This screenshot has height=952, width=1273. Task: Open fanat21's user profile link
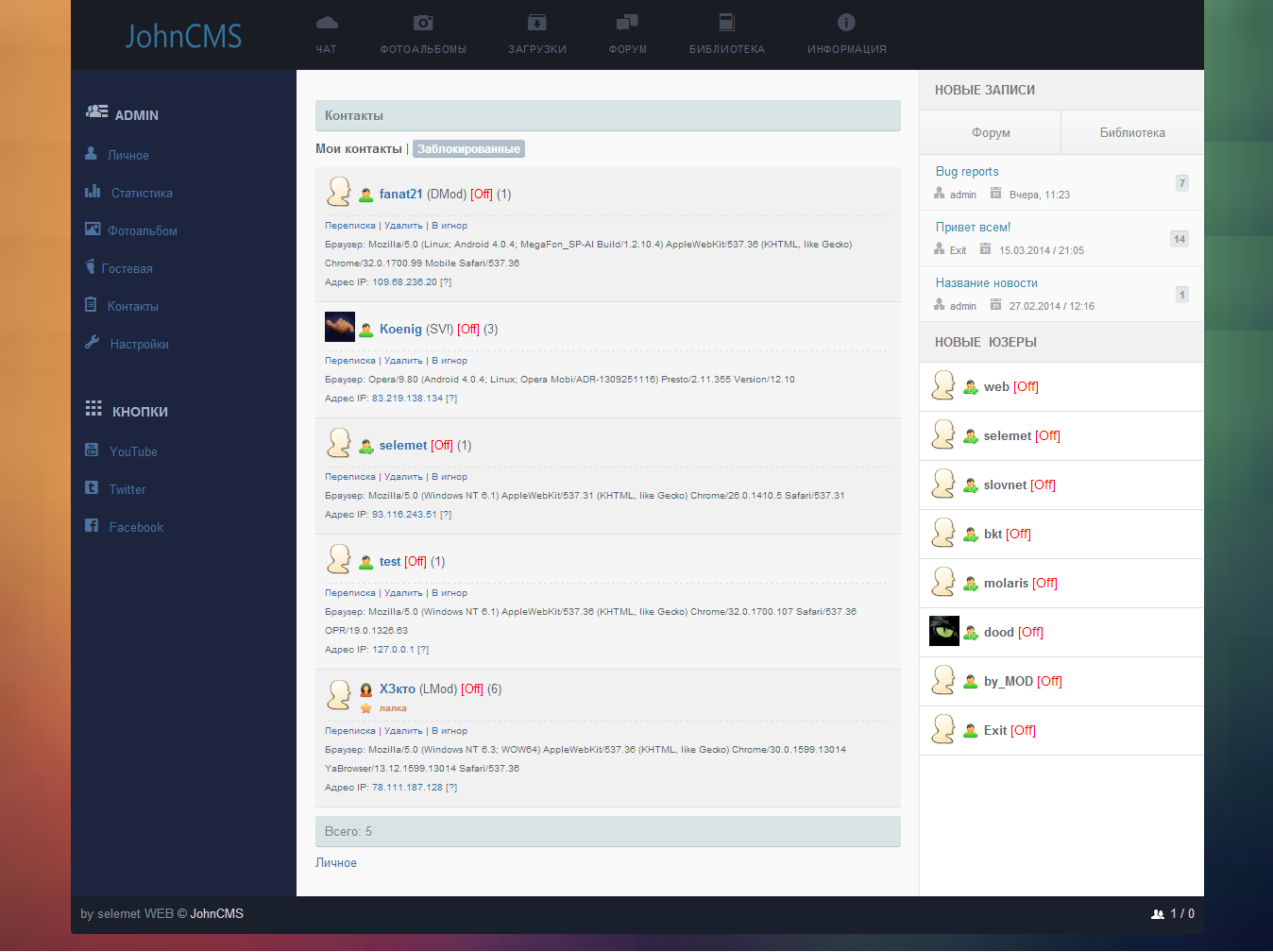(x=400, y=195)
